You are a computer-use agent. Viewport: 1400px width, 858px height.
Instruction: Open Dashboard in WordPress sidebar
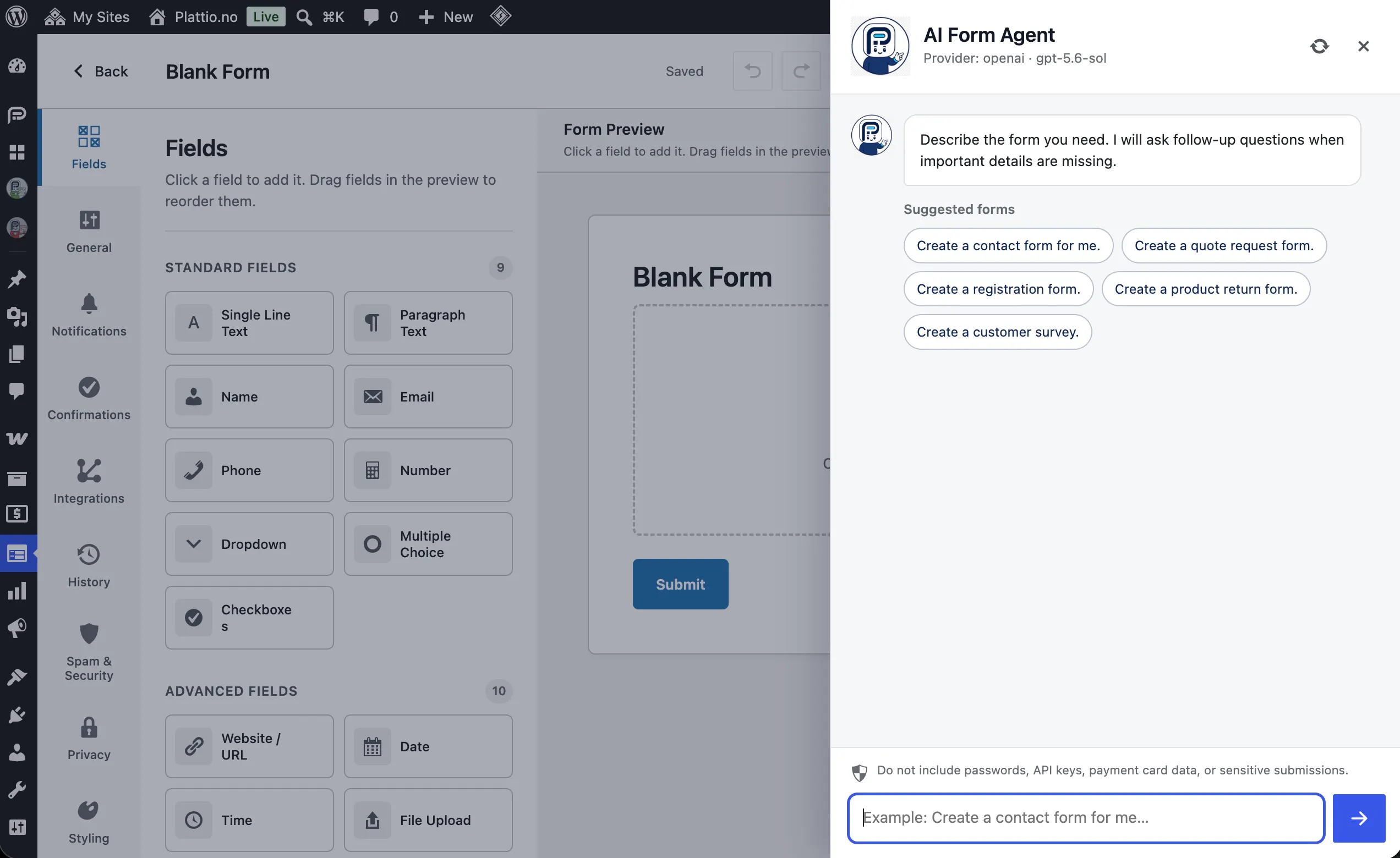pos(17,66)
